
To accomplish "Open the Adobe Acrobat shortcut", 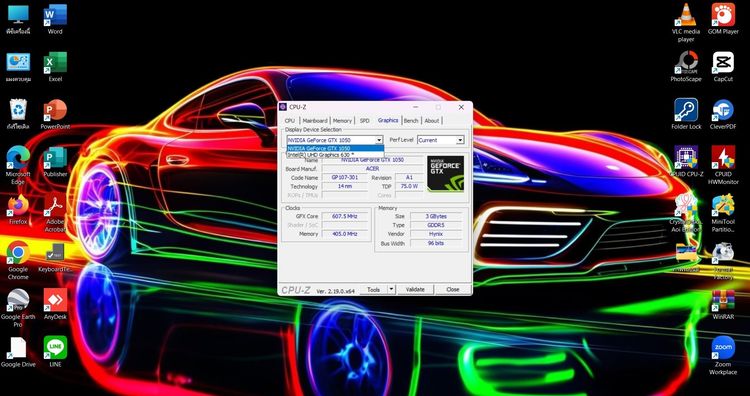I will click(55, 213).
